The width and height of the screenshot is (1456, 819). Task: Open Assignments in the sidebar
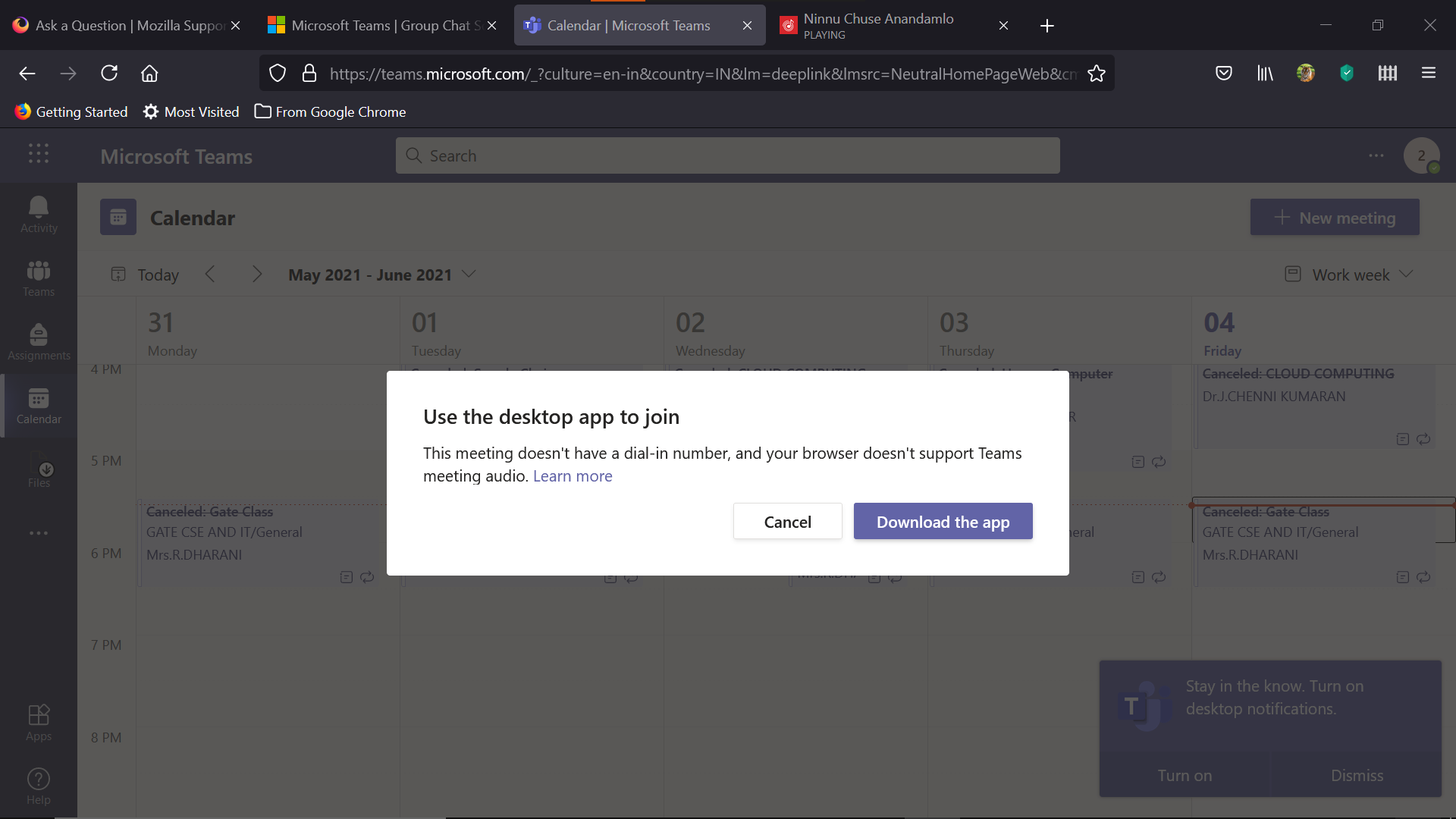coord(39,342)
